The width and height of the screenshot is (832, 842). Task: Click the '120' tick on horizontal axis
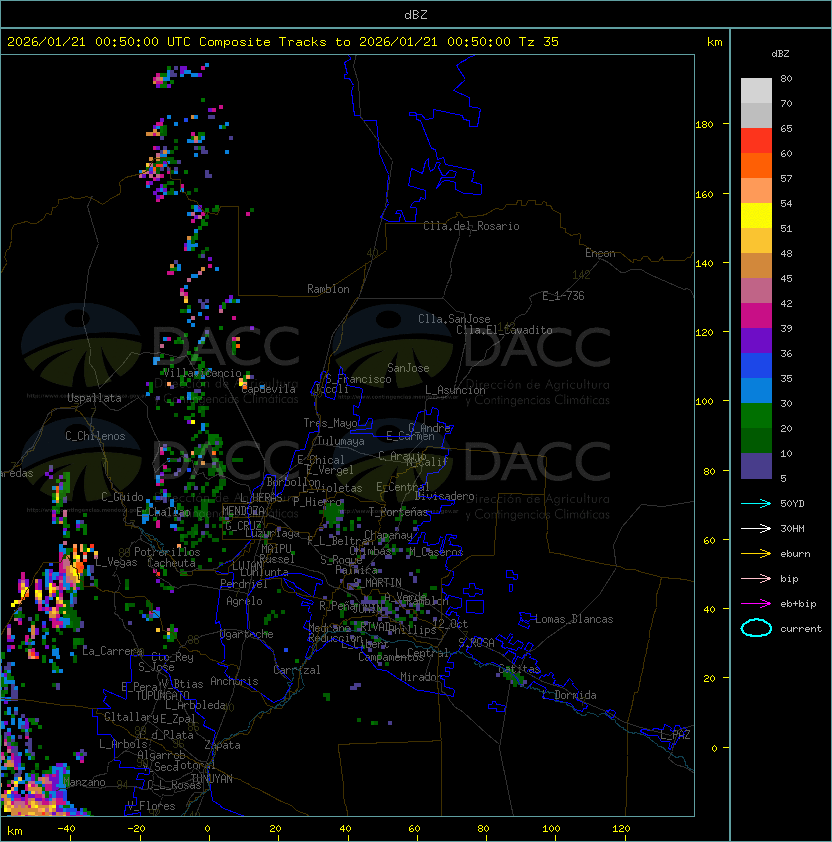pos(621,829)
